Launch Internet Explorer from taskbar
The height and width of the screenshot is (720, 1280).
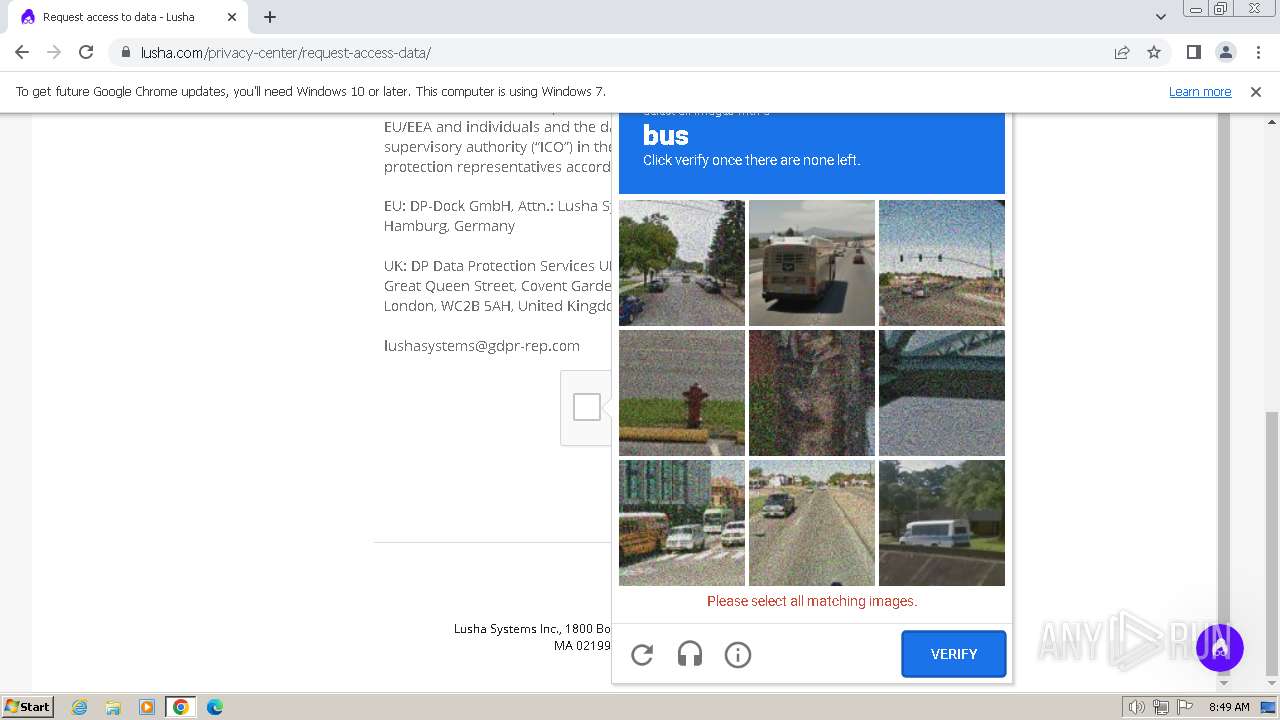tap(79, 707)
